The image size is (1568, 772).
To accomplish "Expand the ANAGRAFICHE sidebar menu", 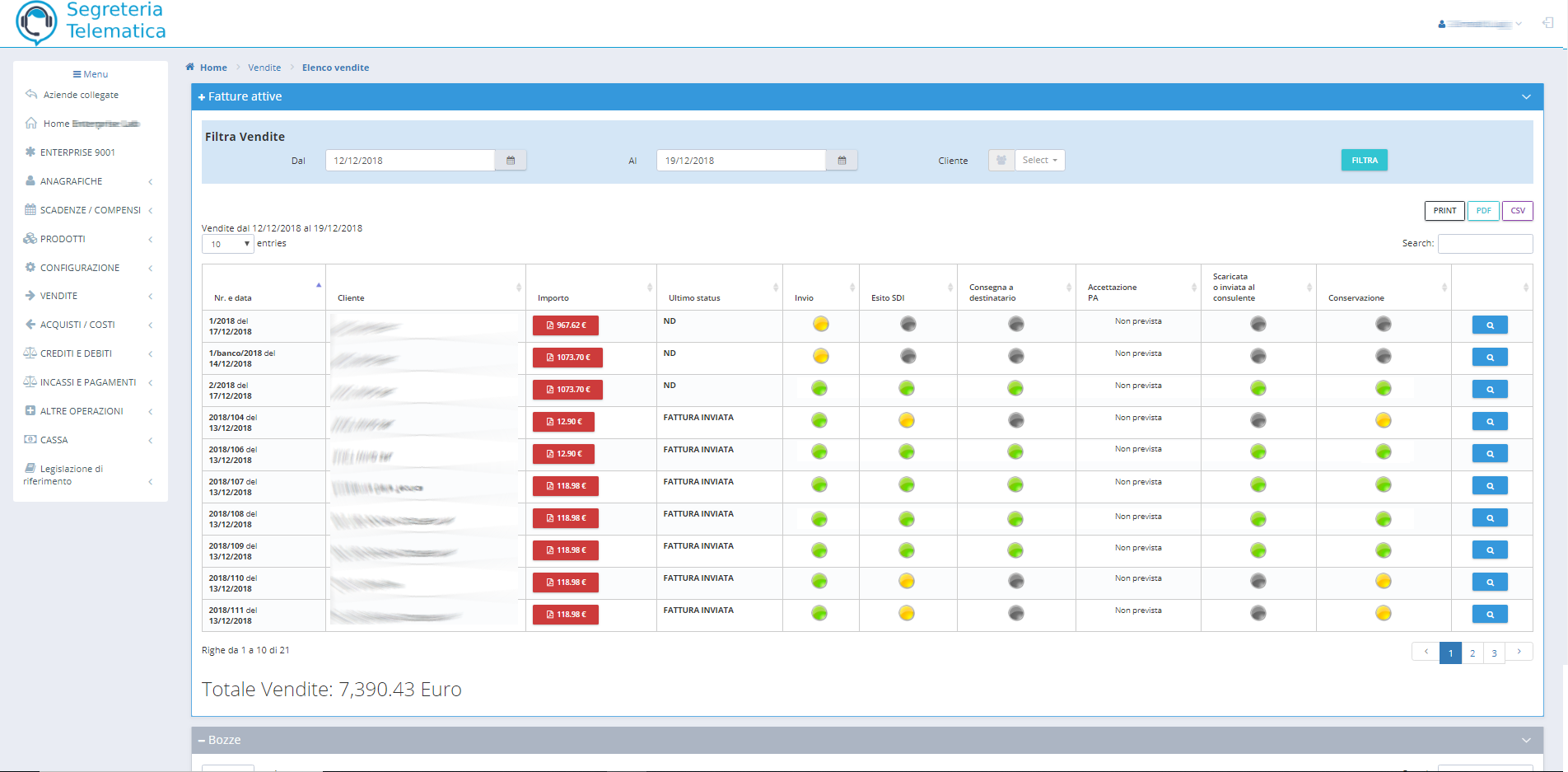I will click(89, 181).
